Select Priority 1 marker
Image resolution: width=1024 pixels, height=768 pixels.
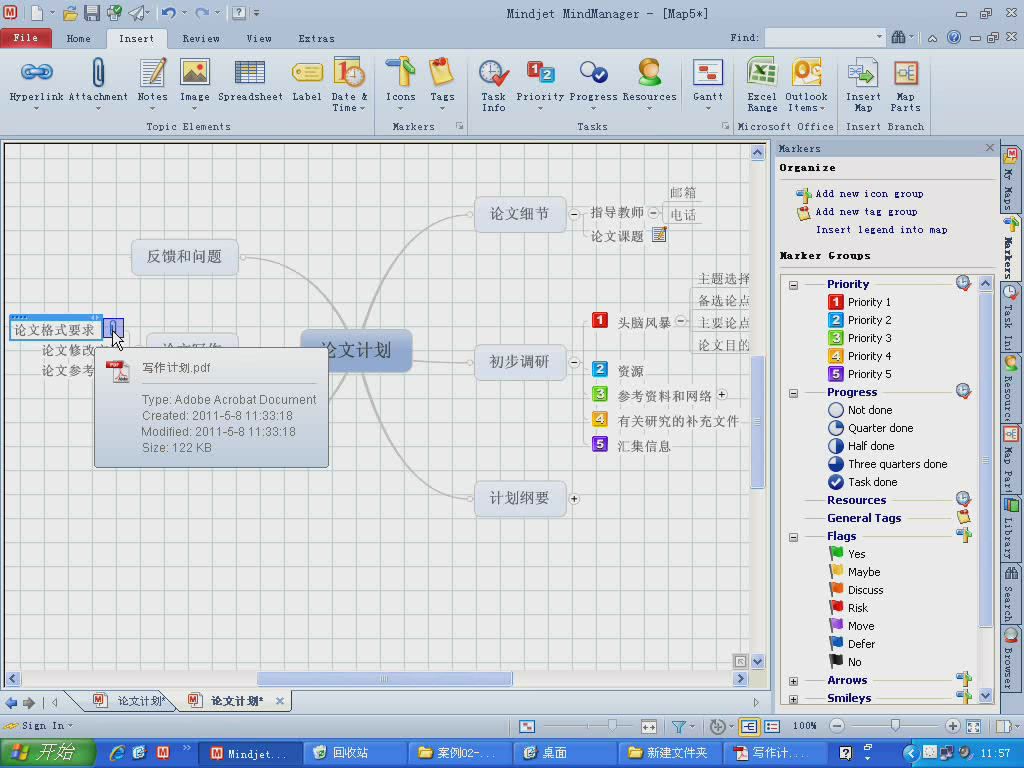[859, 302]
